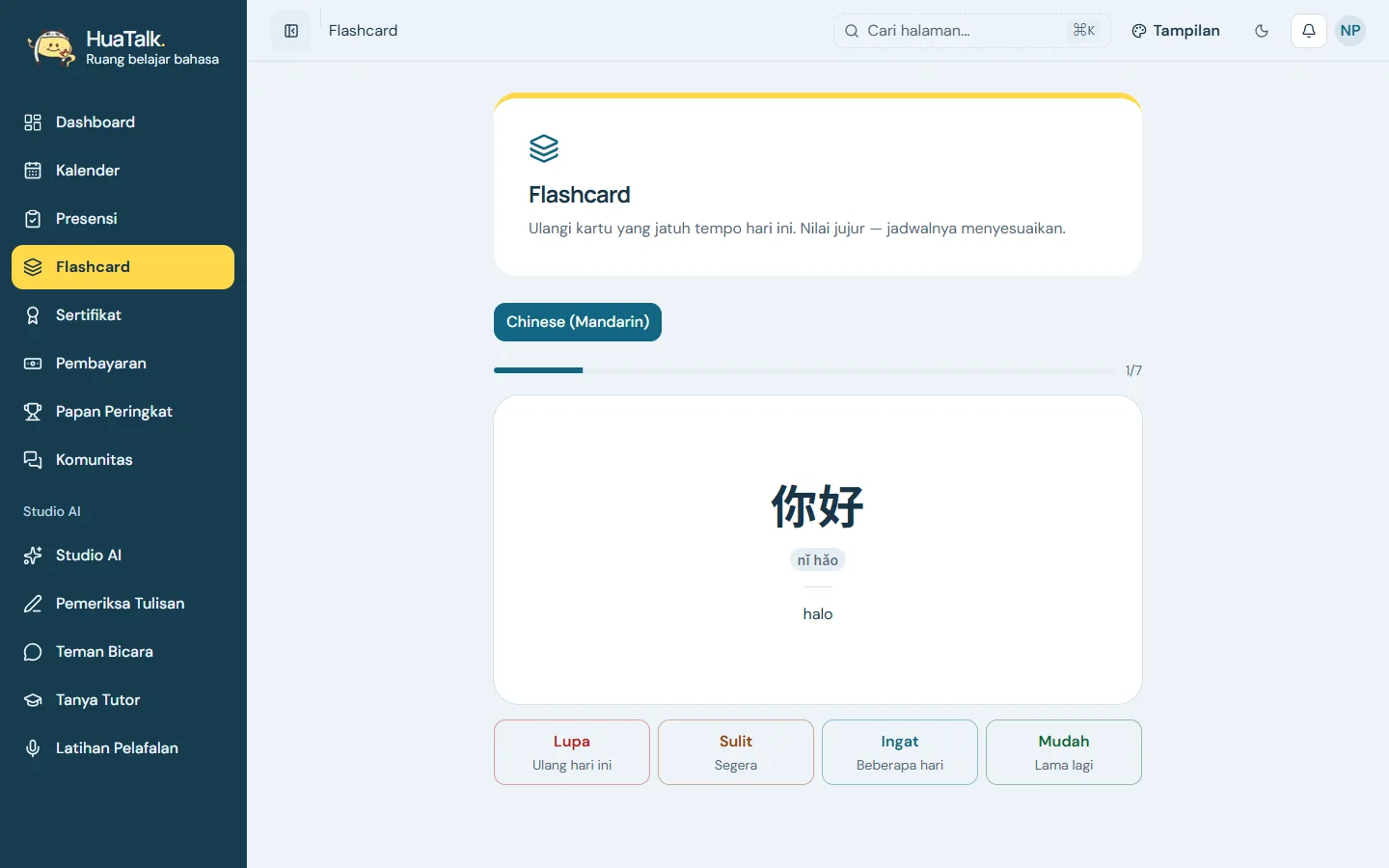Rate card as Lupa
This screenshot has height=868, width=1389.
pos(572,752)
